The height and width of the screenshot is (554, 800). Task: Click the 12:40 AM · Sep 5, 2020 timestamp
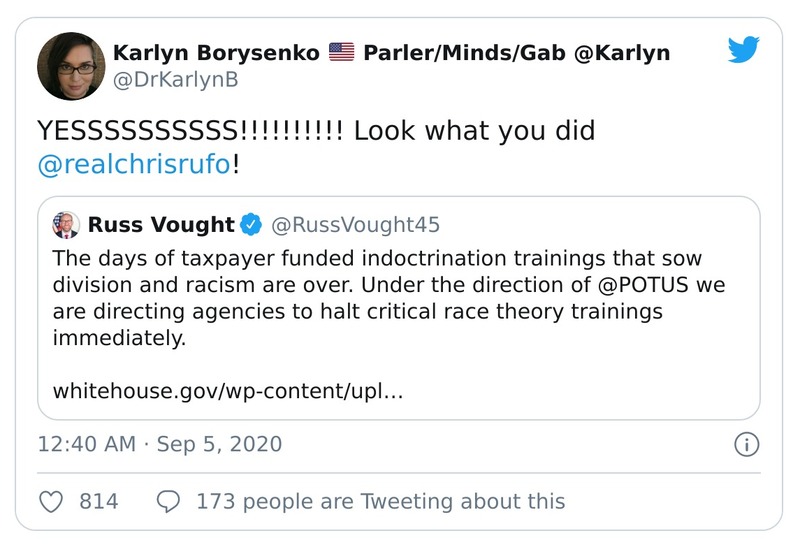(159, 444)
